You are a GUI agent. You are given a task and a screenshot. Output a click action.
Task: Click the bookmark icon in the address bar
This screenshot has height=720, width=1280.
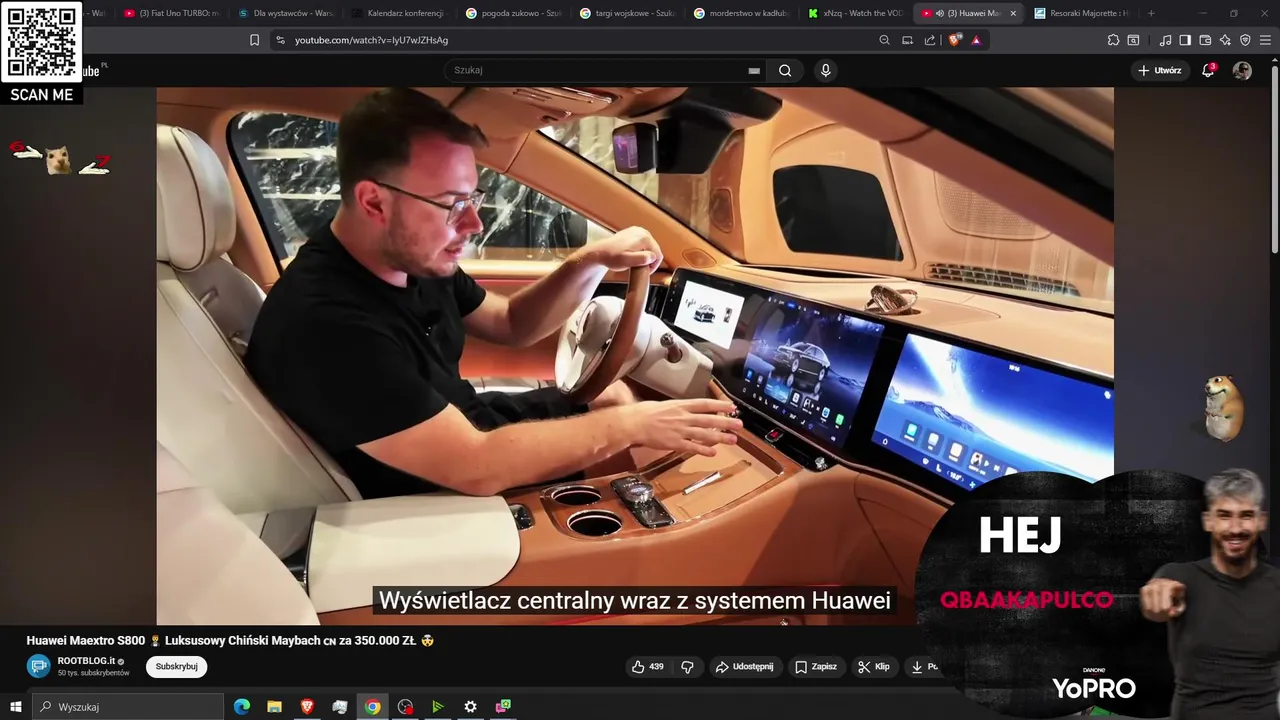254,40
